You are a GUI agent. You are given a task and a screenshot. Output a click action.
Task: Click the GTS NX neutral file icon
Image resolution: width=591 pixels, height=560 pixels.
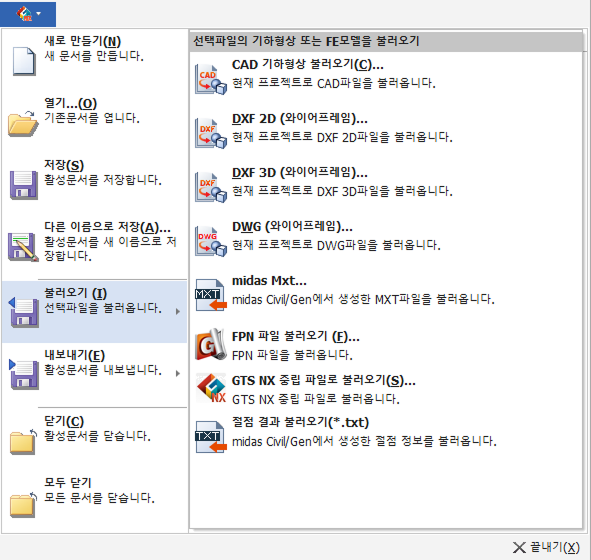click(211, 388)
